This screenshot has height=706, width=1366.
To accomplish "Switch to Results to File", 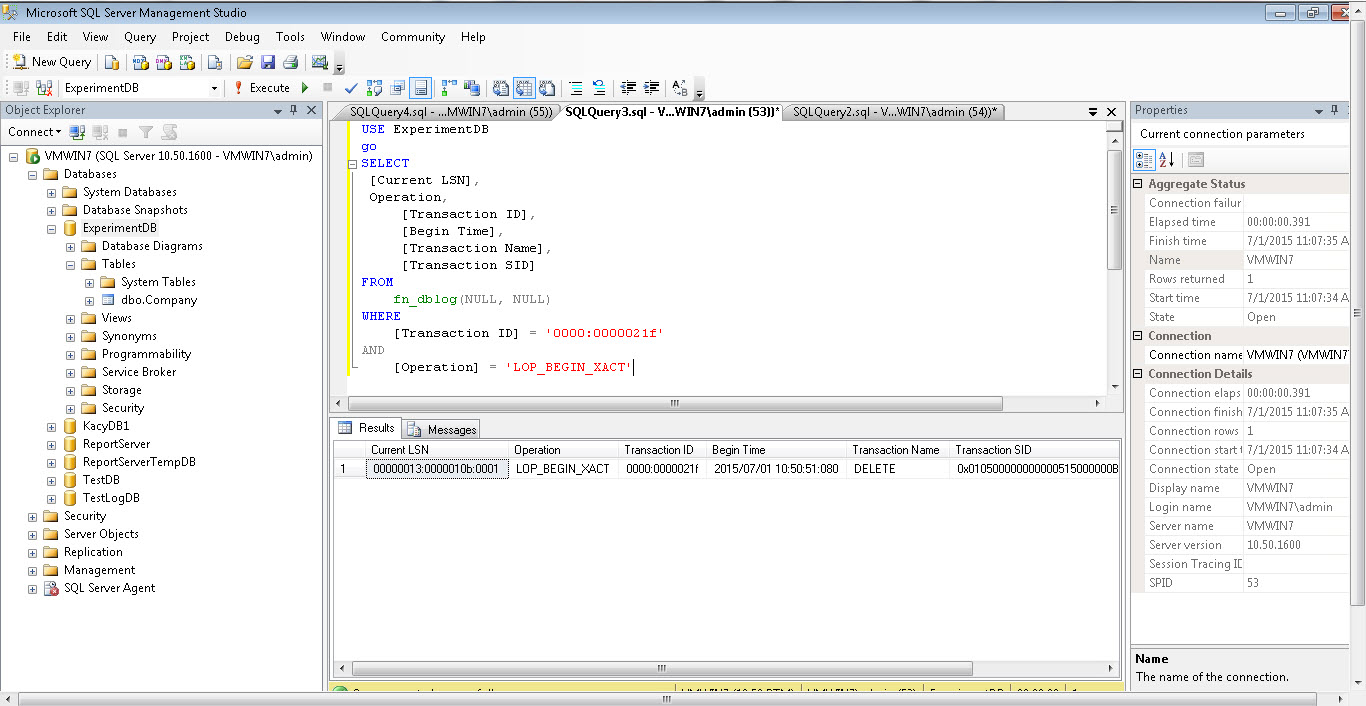I will click(548, 88).
